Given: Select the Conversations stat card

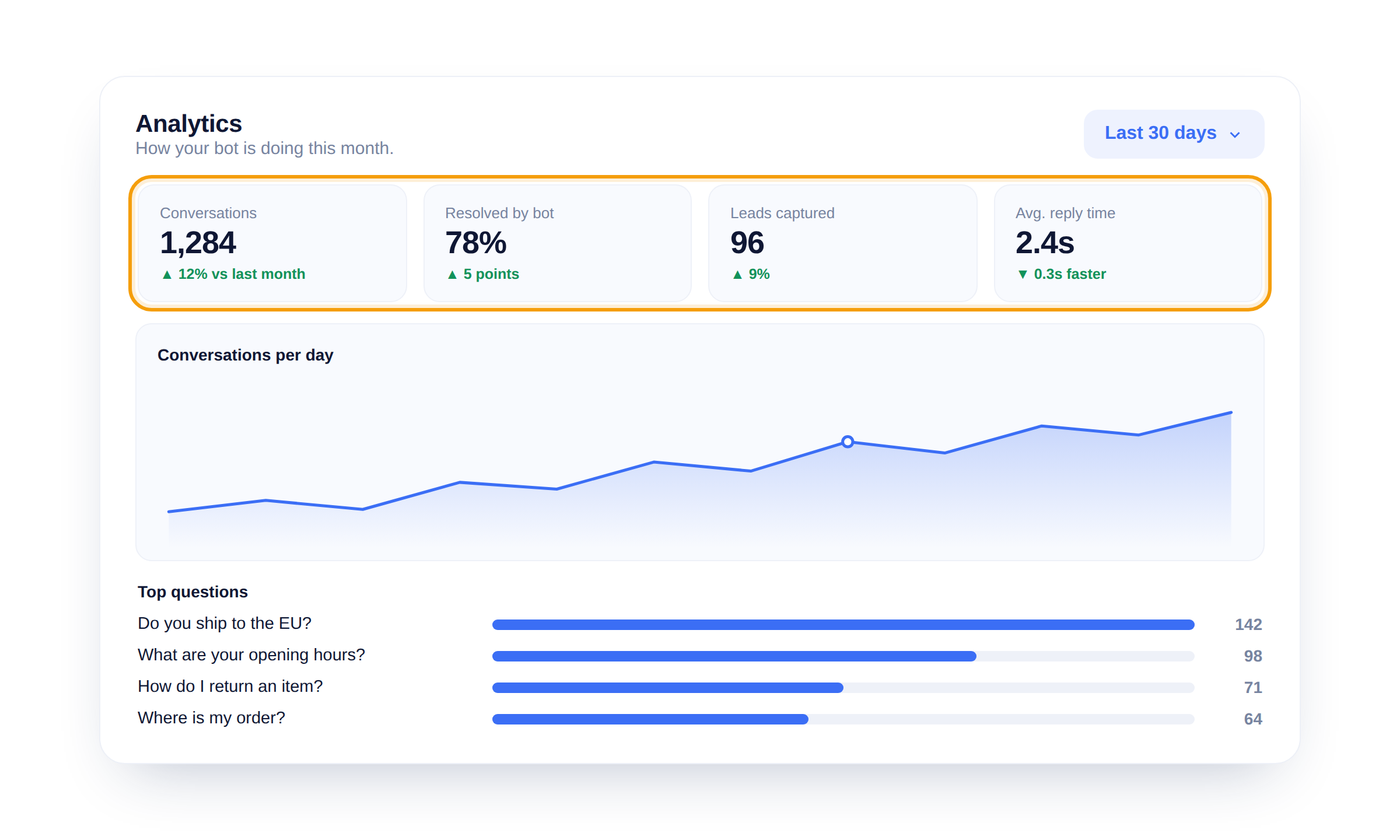Looking at the screenshot, I should pyautogui.click(x=272, y=243).
